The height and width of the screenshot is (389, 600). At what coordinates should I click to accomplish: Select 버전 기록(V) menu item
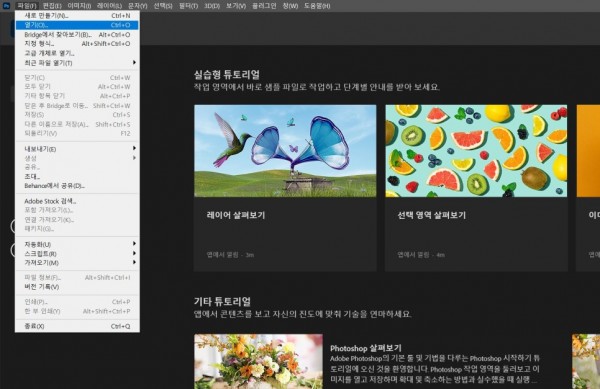[x=77, y=286]
